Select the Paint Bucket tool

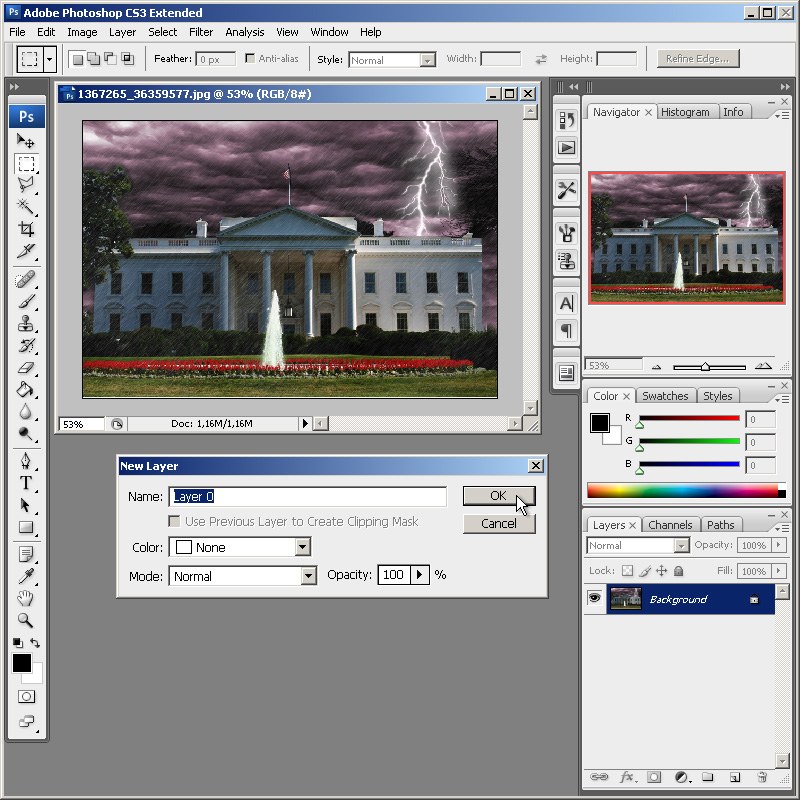coord(26,389)
